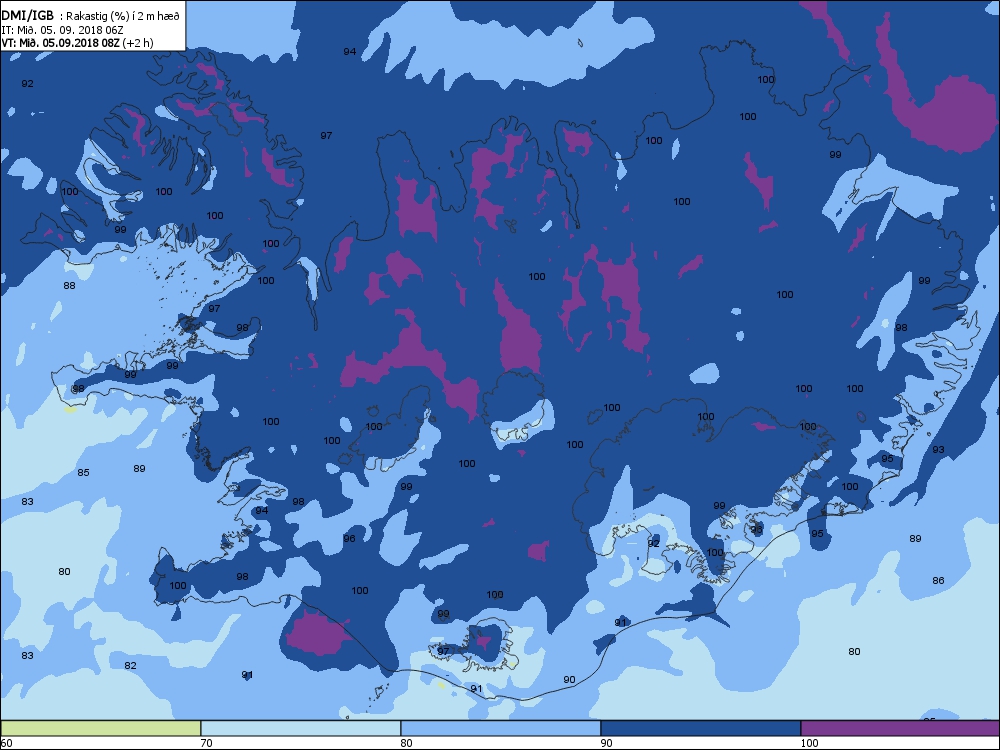Image resolution: width=1000 pixels, height=750 pixels.
Task: Click the 'DMI/IGB' header title
Action: tap(27, 16)
